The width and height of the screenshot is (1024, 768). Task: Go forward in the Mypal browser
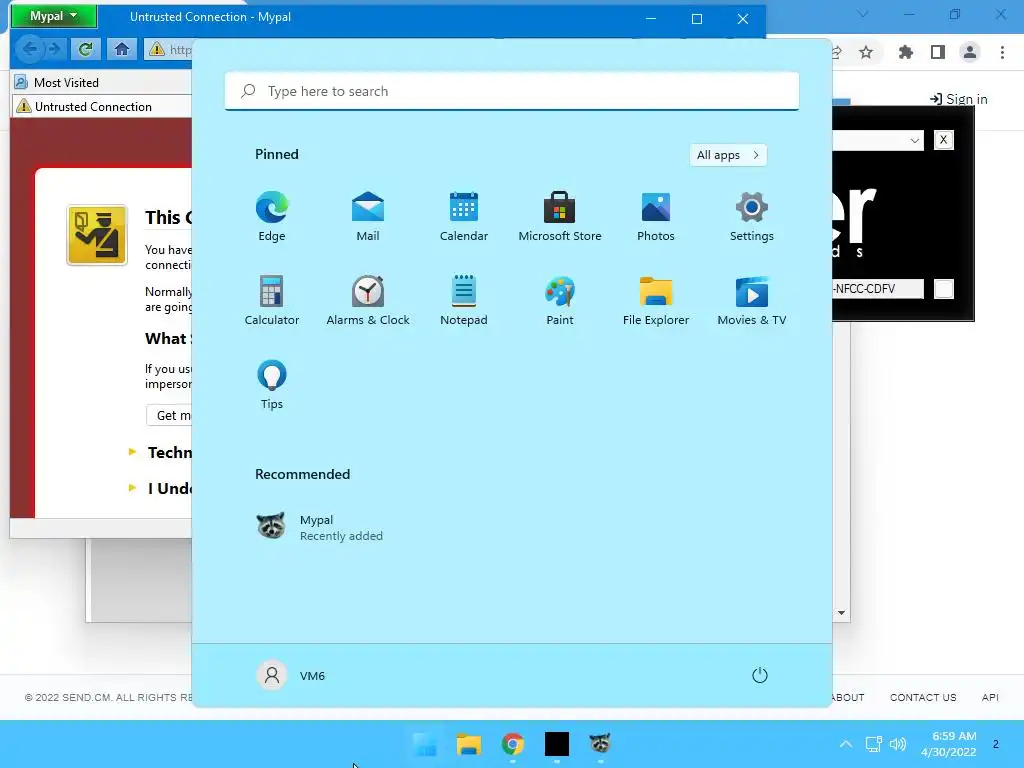[54, 49]
